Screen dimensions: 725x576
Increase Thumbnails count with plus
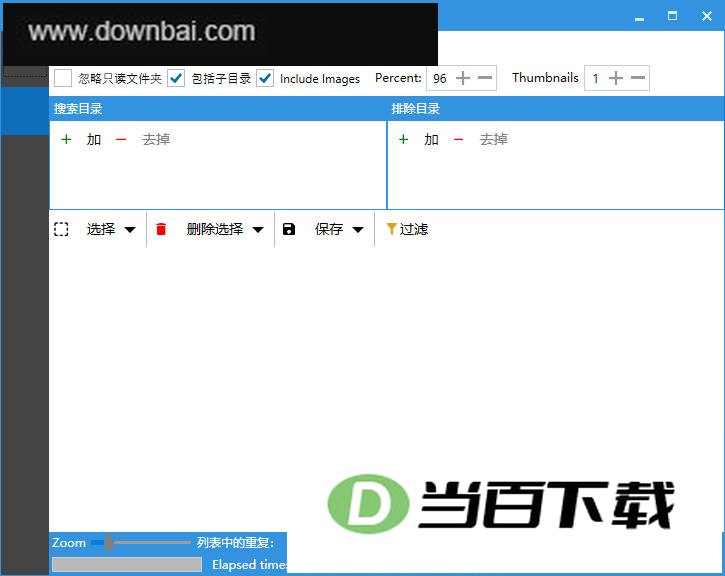pos(616,78)
